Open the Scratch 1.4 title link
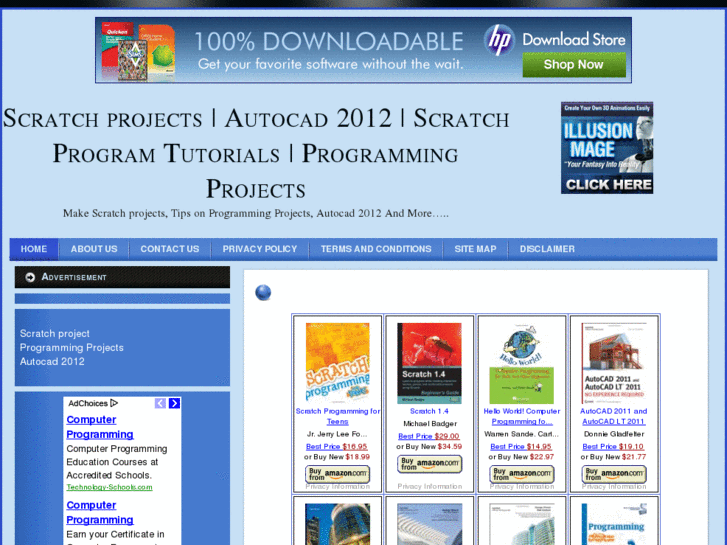Viewport: 727px width, 545px height. (x=429, y=411)
